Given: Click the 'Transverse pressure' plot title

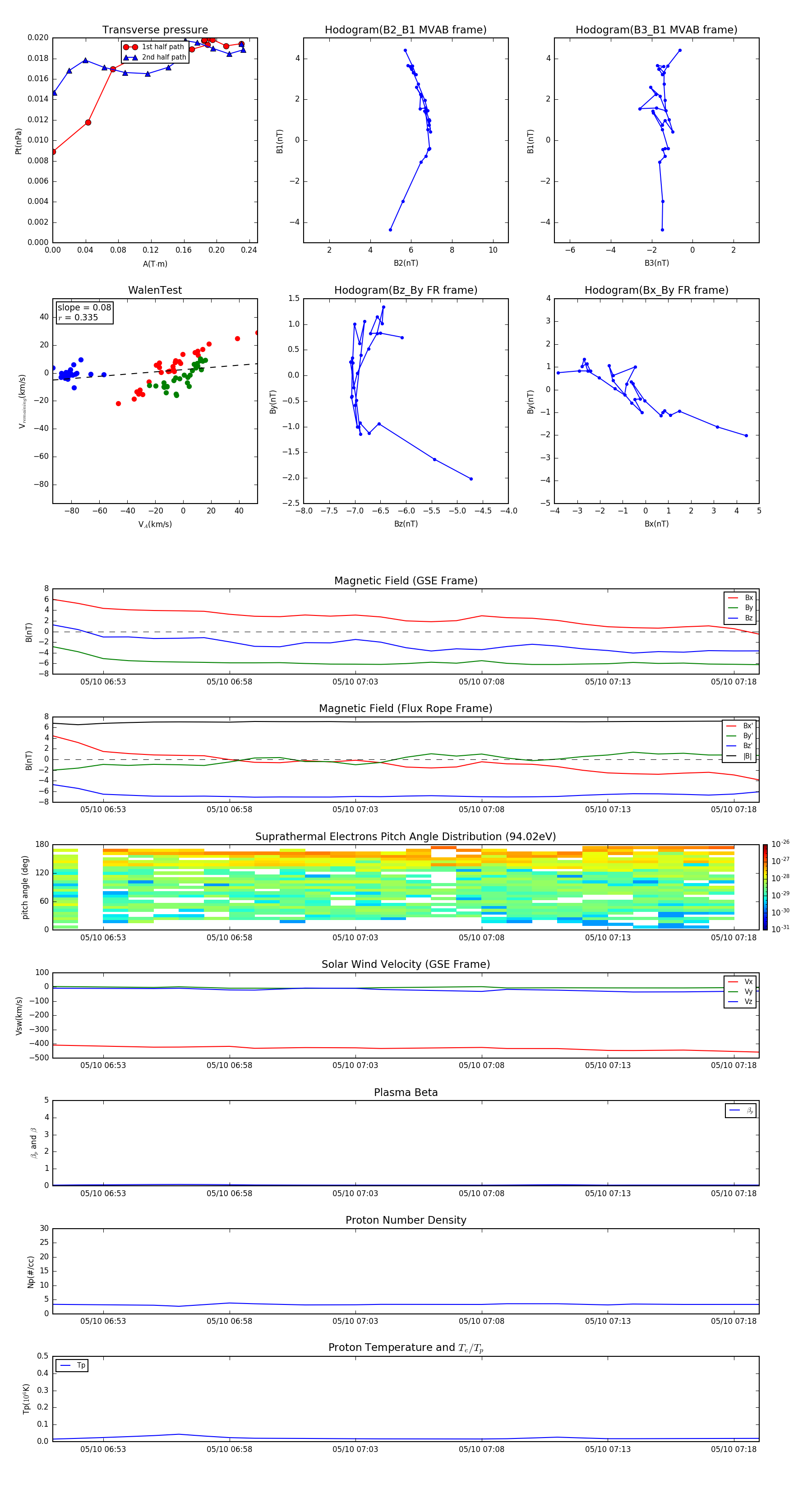Looking at the screenshot, I should [x=155, y=30].
